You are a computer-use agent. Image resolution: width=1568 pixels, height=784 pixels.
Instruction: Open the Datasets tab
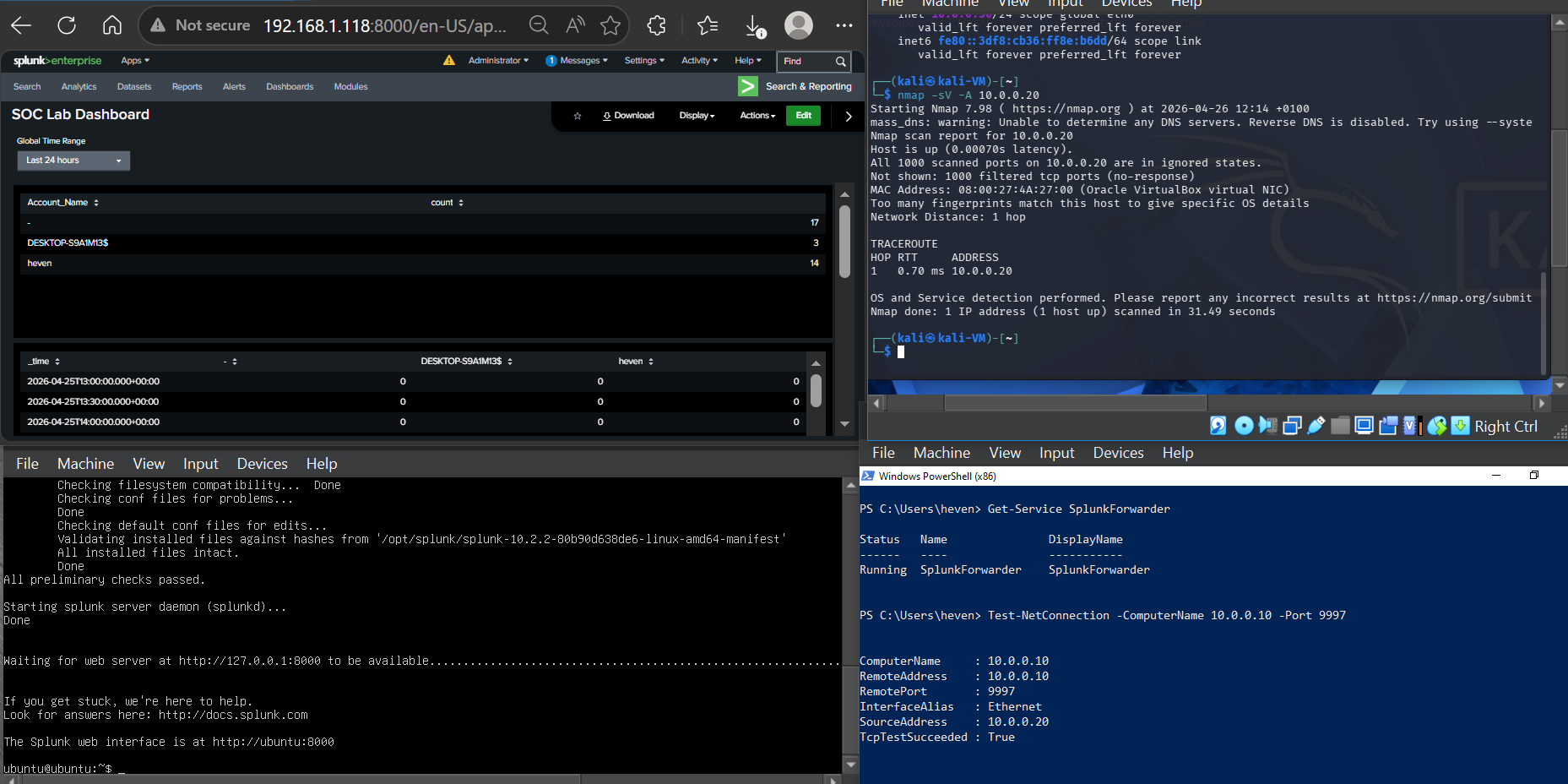click(x=134, y=87)
